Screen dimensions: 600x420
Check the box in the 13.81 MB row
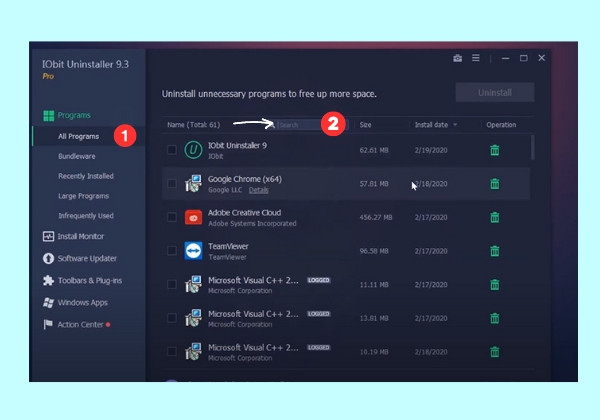(172, 318)
